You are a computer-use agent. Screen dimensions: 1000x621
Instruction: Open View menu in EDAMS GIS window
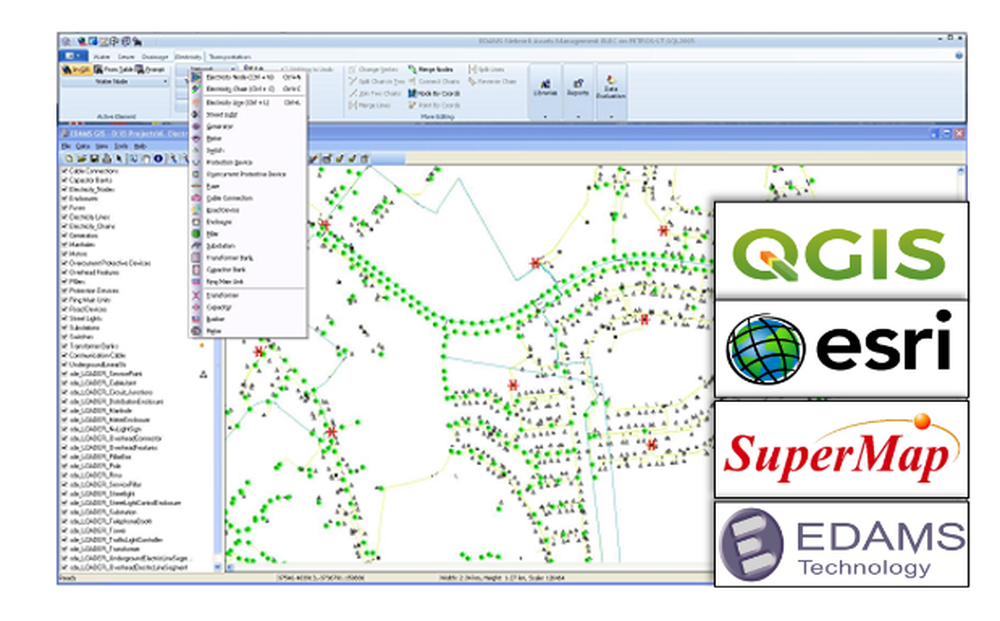point(102,146)
